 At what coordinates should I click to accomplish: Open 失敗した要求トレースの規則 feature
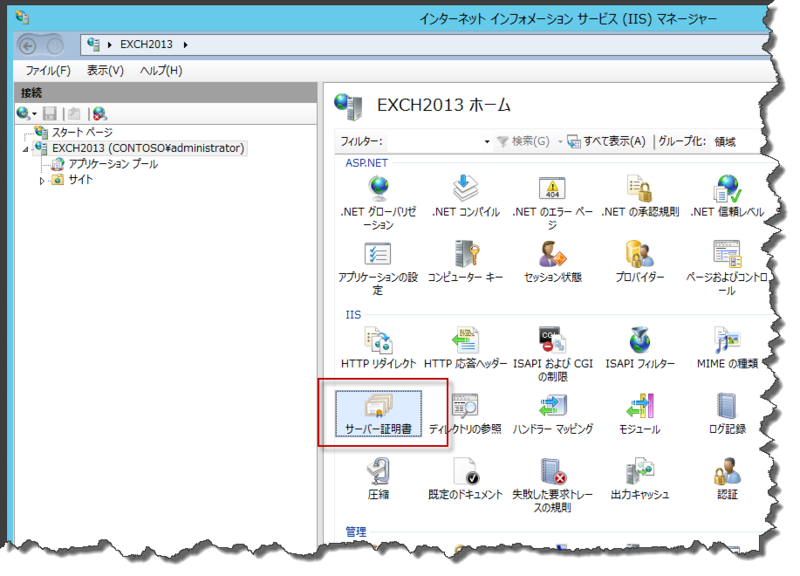tap(553, 486)
